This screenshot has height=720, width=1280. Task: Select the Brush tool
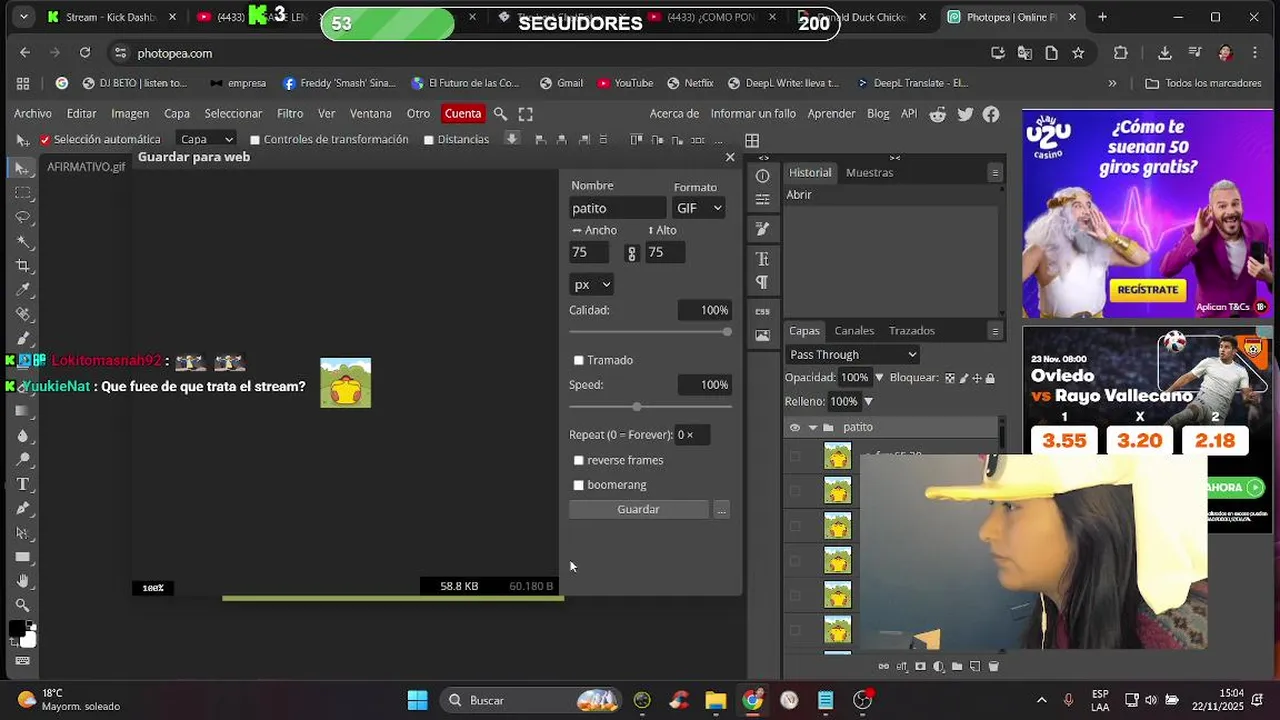coord(23,338)
